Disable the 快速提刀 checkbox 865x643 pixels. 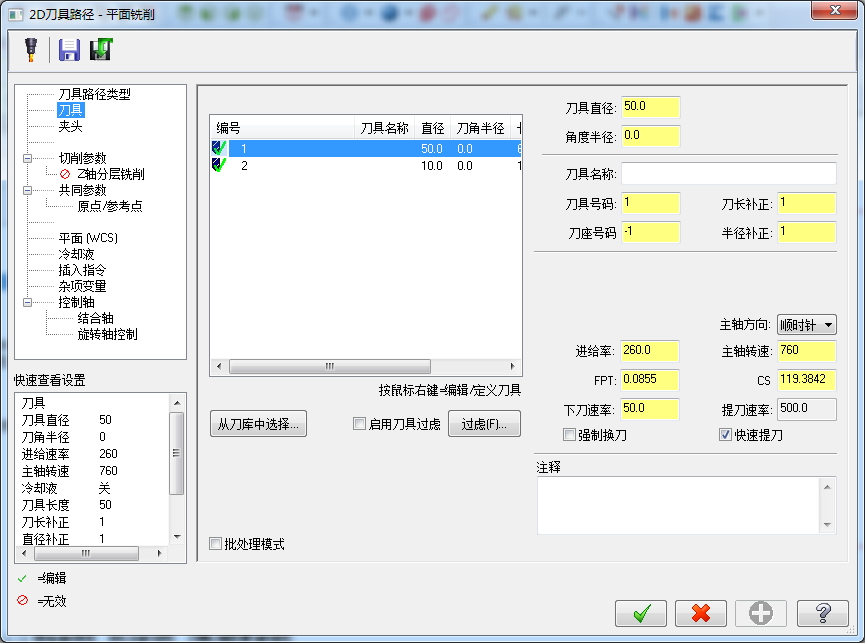pos(726,432)
